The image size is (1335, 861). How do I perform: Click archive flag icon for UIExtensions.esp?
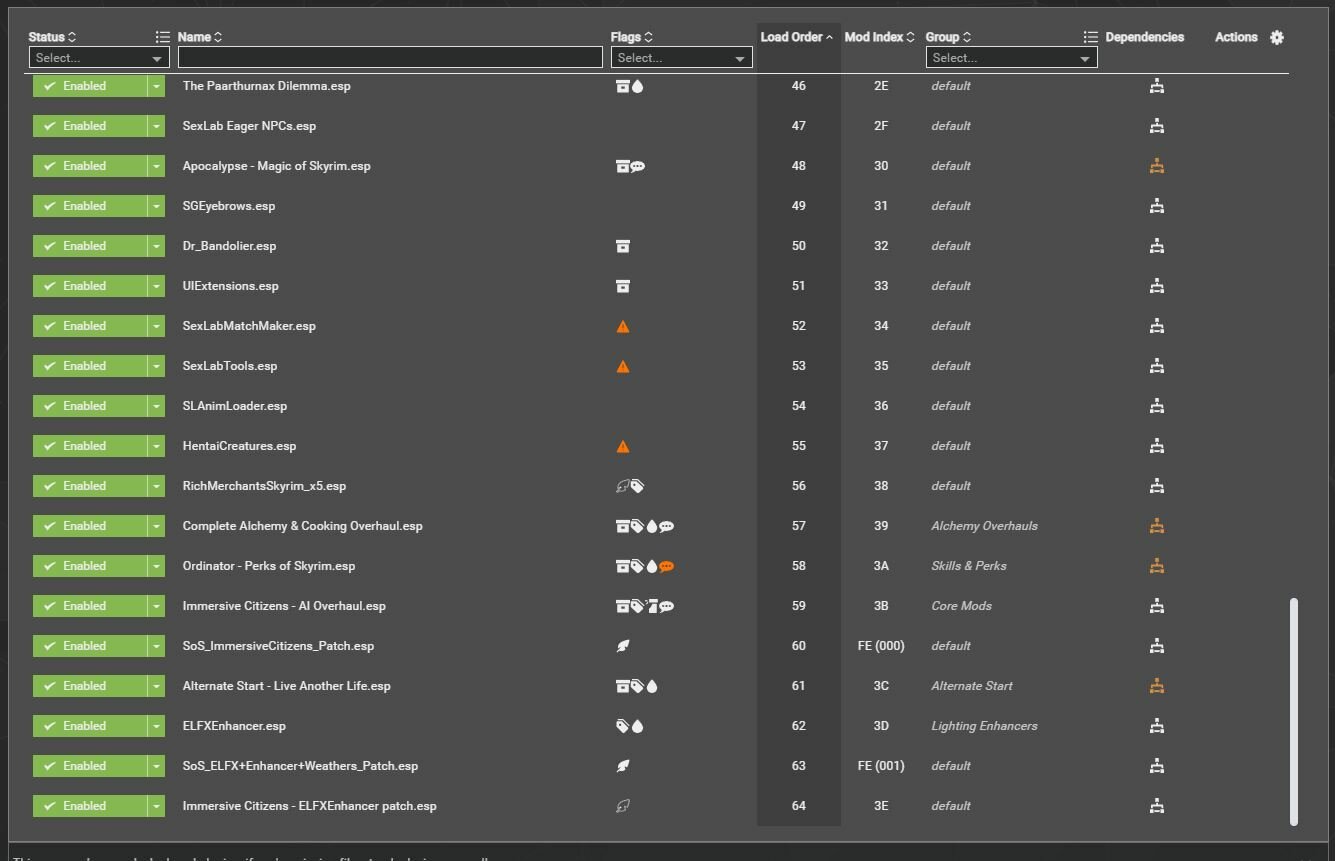coord(622,286)
